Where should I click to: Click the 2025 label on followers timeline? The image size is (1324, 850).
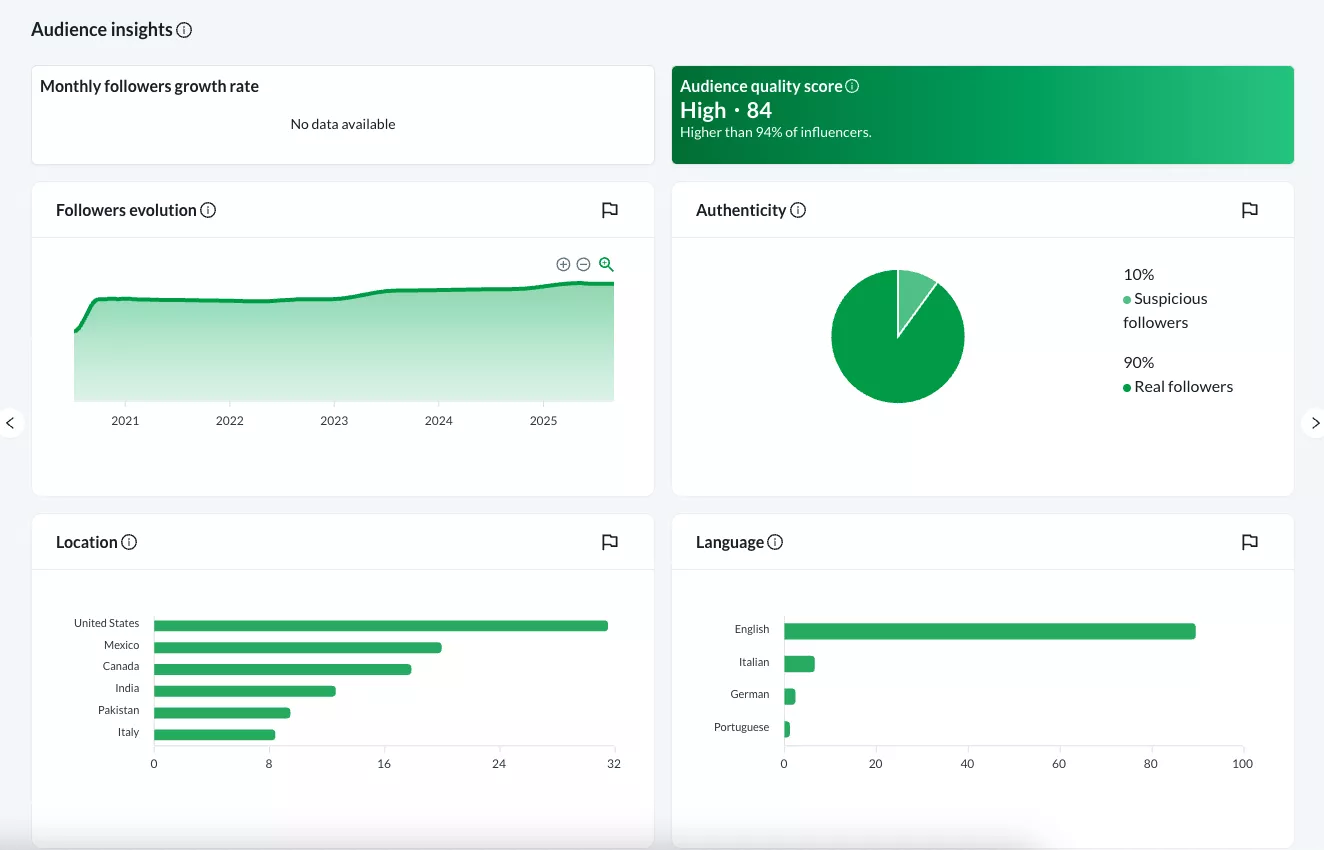tap(543, 421)
